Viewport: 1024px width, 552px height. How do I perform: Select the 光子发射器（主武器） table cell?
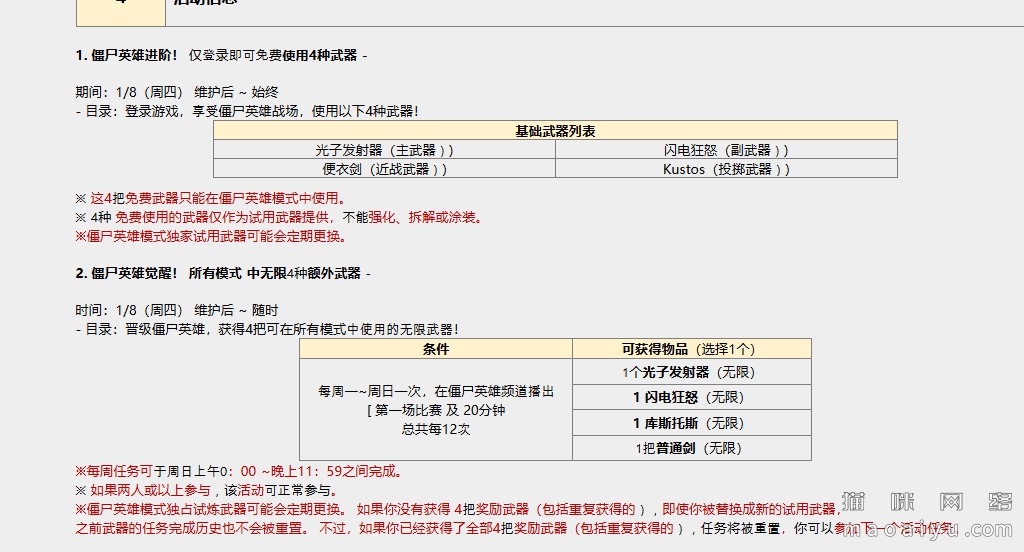point(384,150)
